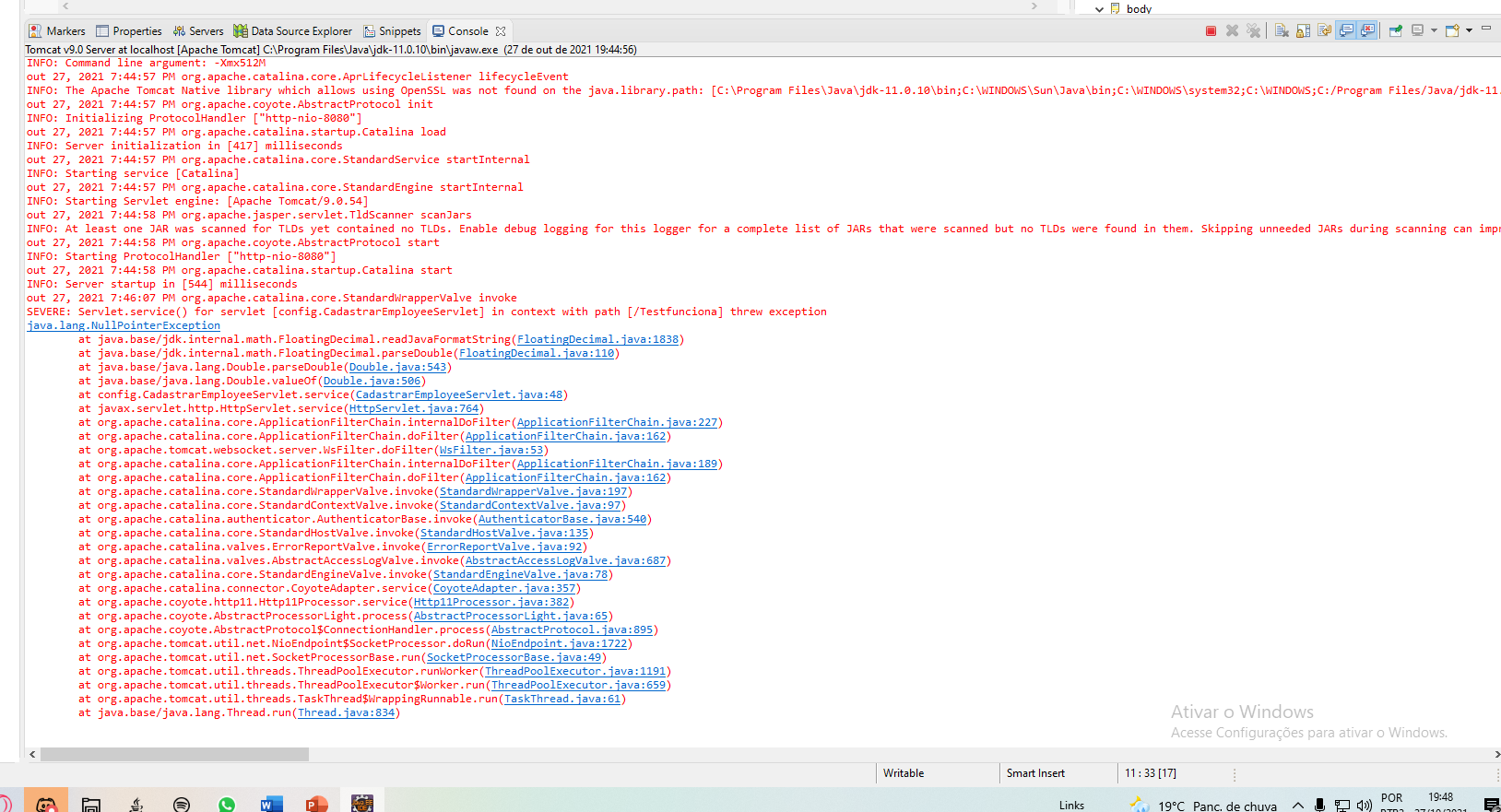The image size is (1501, 812).
Task: Click the Open Console icon
Action: [x=1452, y=30]
